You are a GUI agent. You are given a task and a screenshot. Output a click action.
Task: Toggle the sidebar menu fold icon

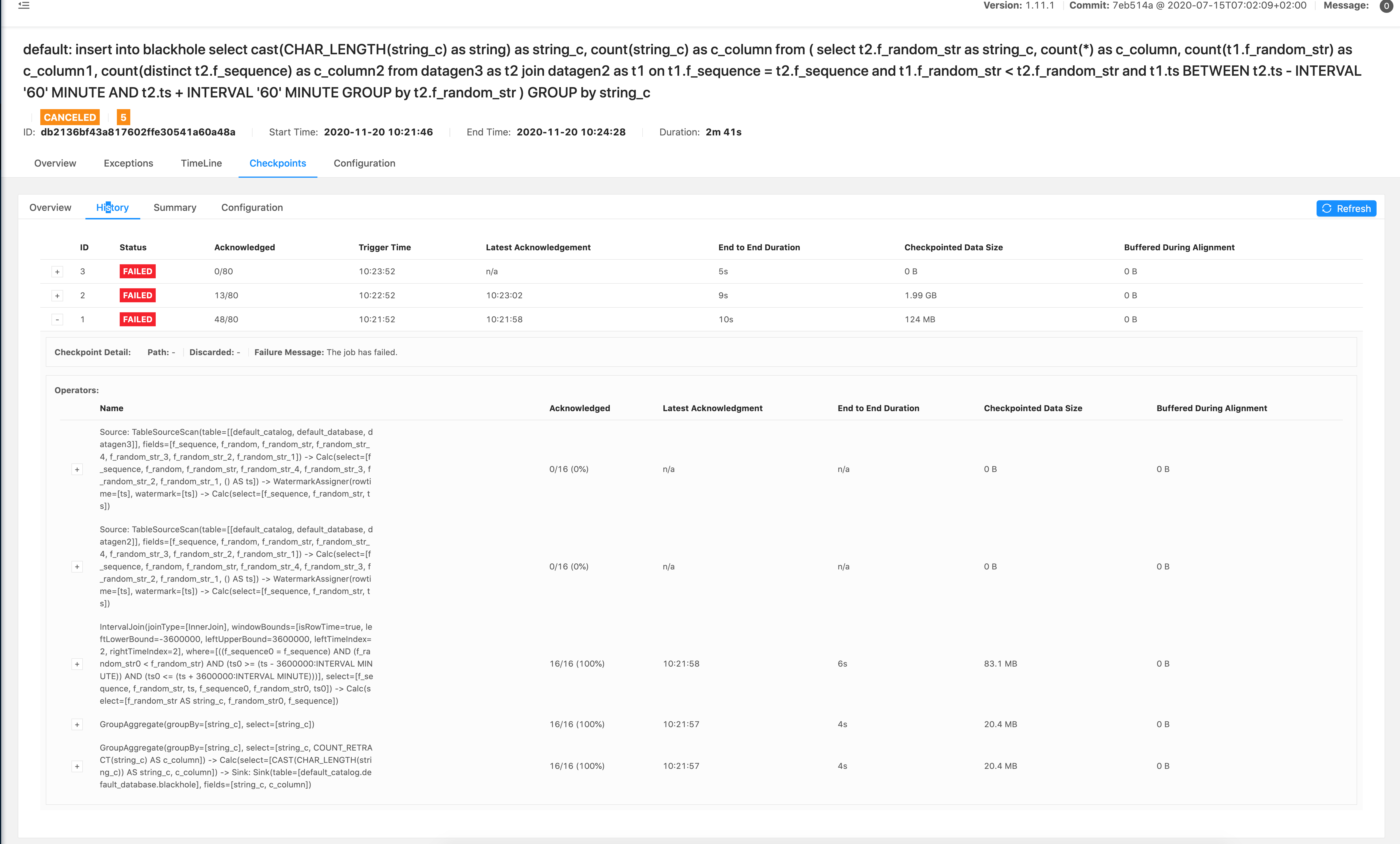pyautogui.click(x=24, y=6)
